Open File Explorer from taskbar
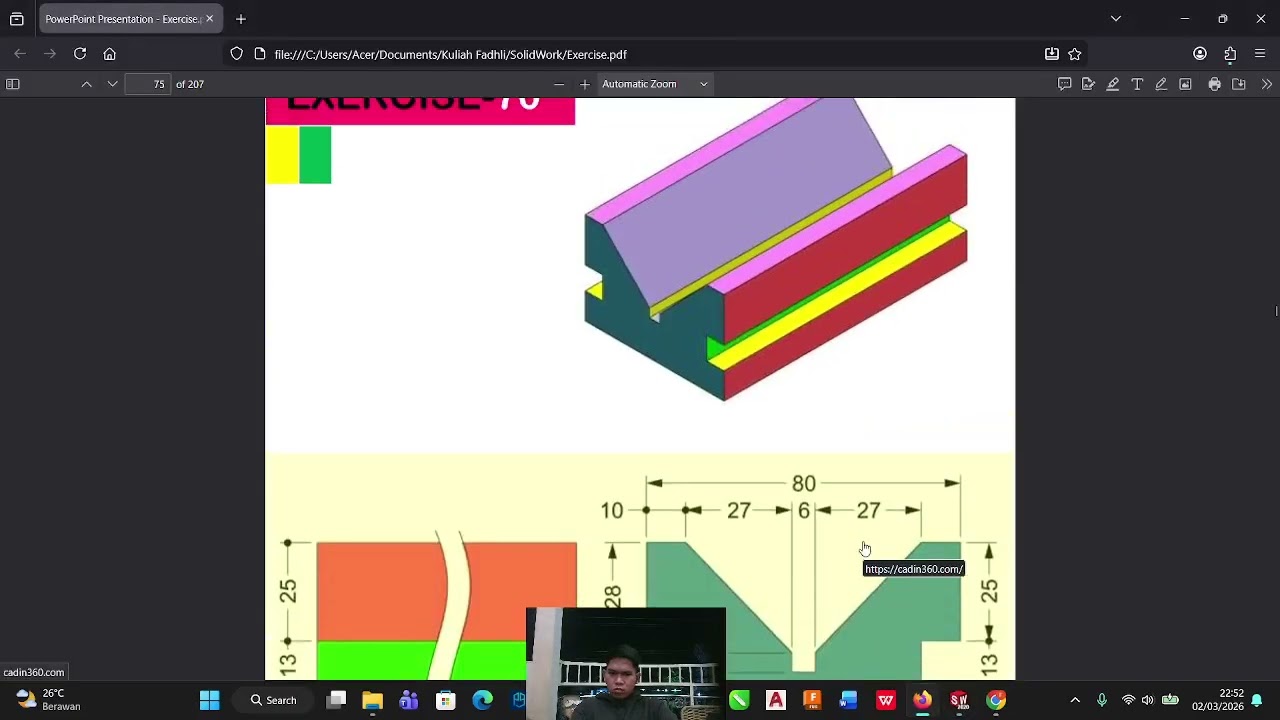 (x=372, y=700)
